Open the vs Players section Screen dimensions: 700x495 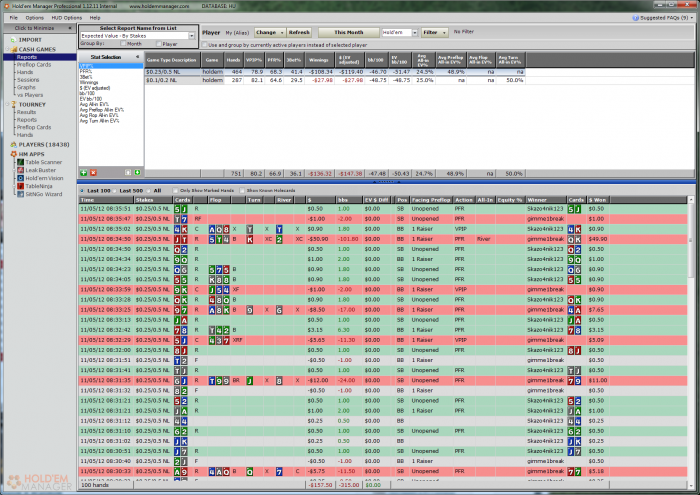(30, 95)
